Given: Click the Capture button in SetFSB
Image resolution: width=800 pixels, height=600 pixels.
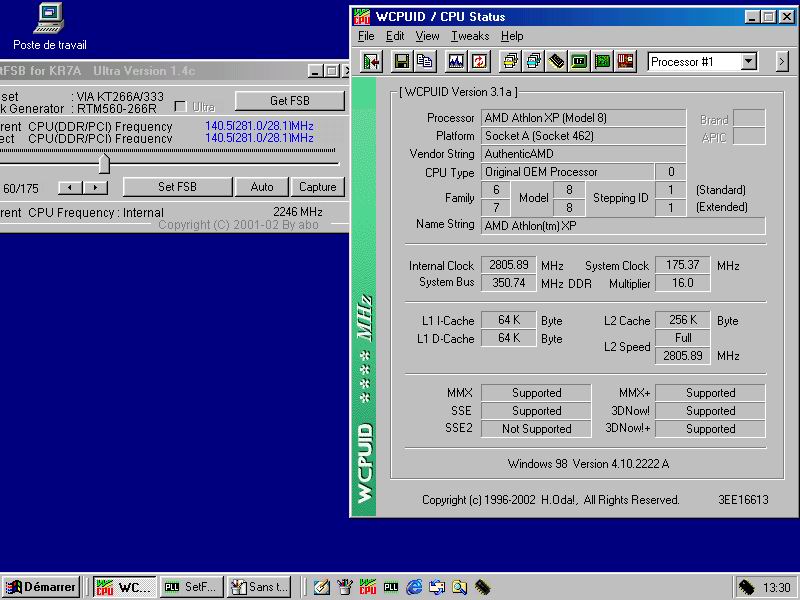Looking at the screenshot, I should [317, 187].
